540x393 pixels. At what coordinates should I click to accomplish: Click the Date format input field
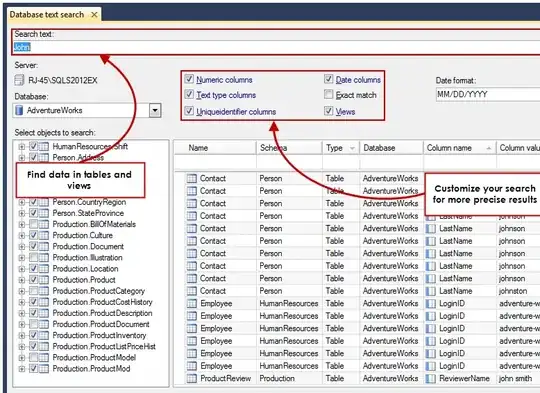[488, 94]
